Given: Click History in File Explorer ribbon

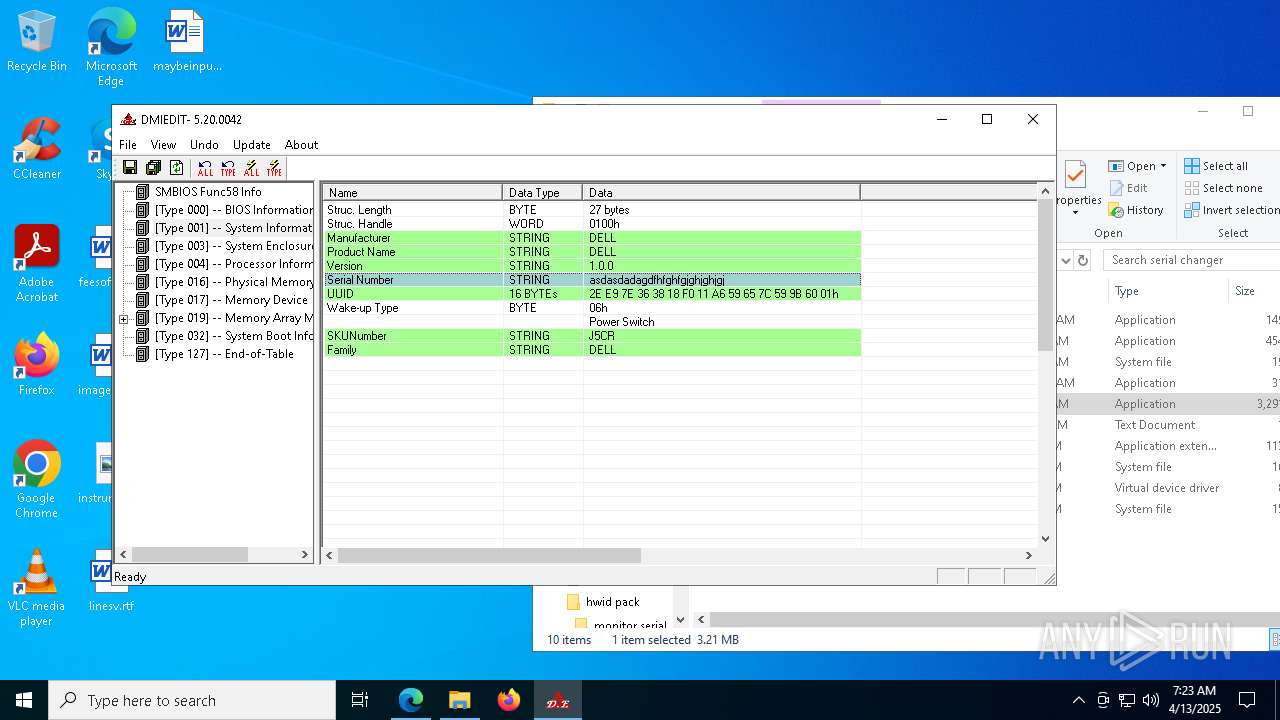Looking at the screenshot, I should pos(1136,210).
